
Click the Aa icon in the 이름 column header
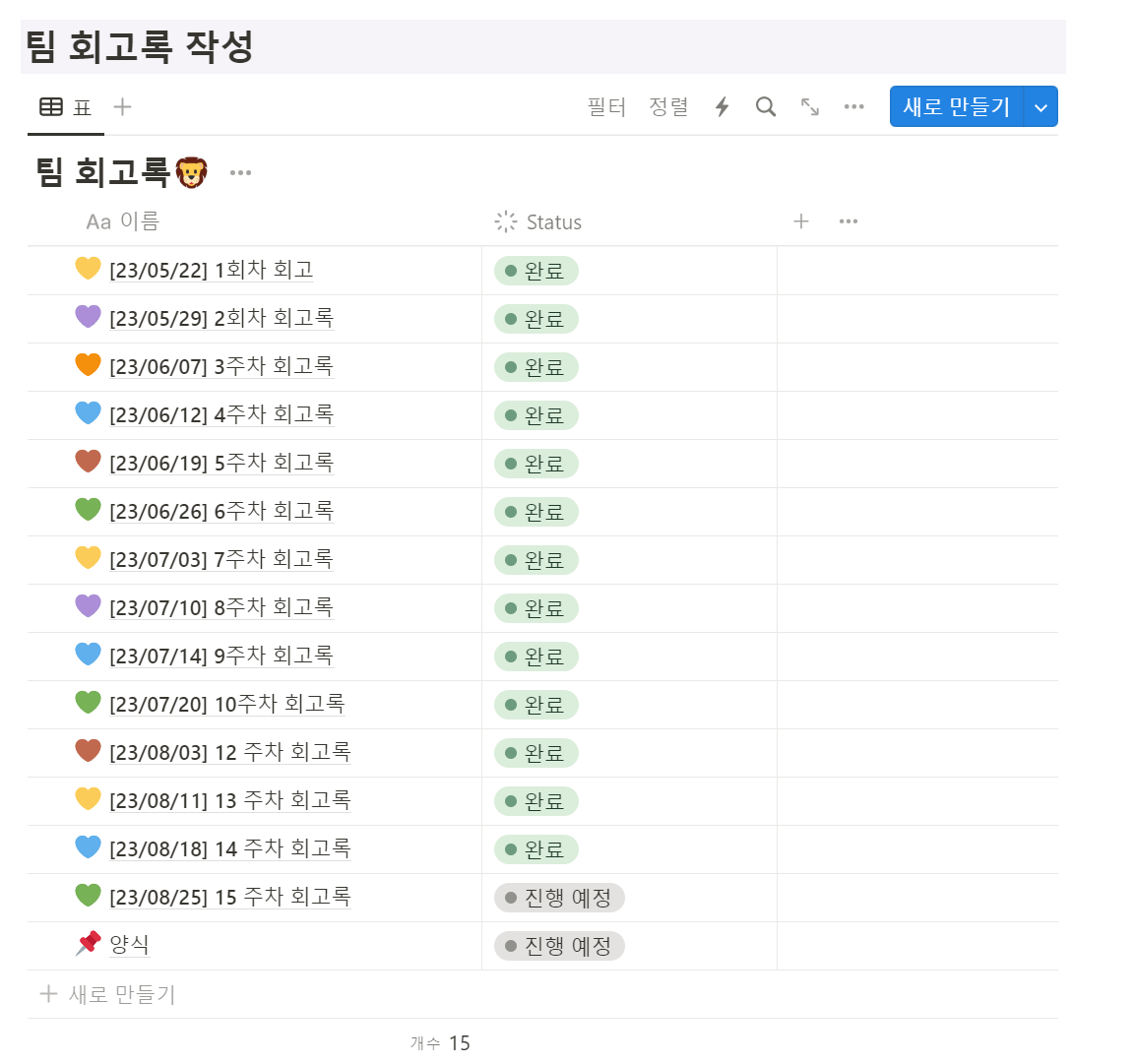[x=95, y=221]
